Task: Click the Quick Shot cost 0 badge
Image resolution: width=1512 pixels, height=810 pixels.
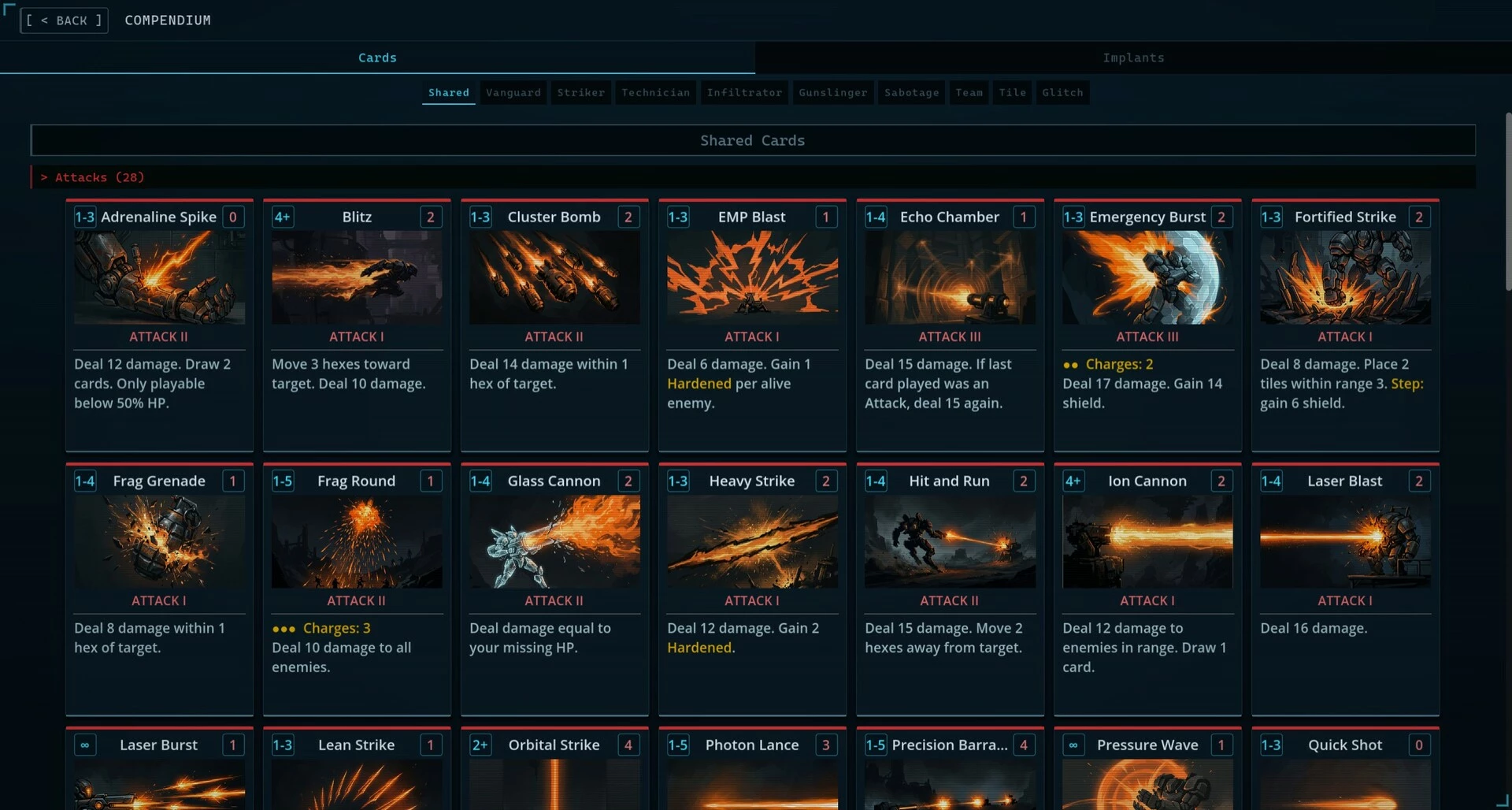Action: coord(1418,745)
